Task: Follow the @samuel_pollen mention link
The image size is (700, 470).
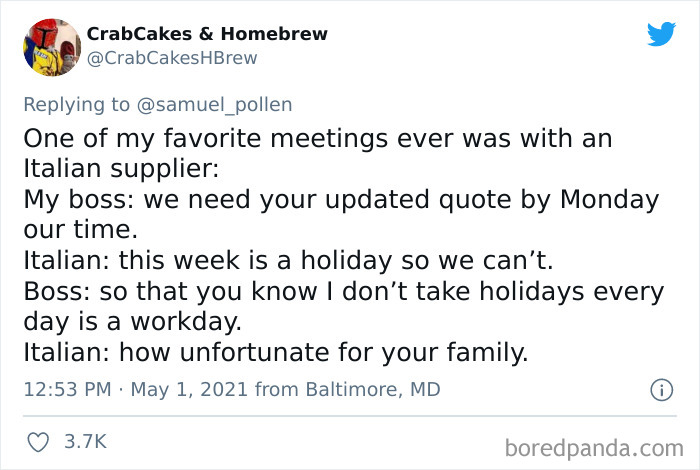Action: click(214, 104)
